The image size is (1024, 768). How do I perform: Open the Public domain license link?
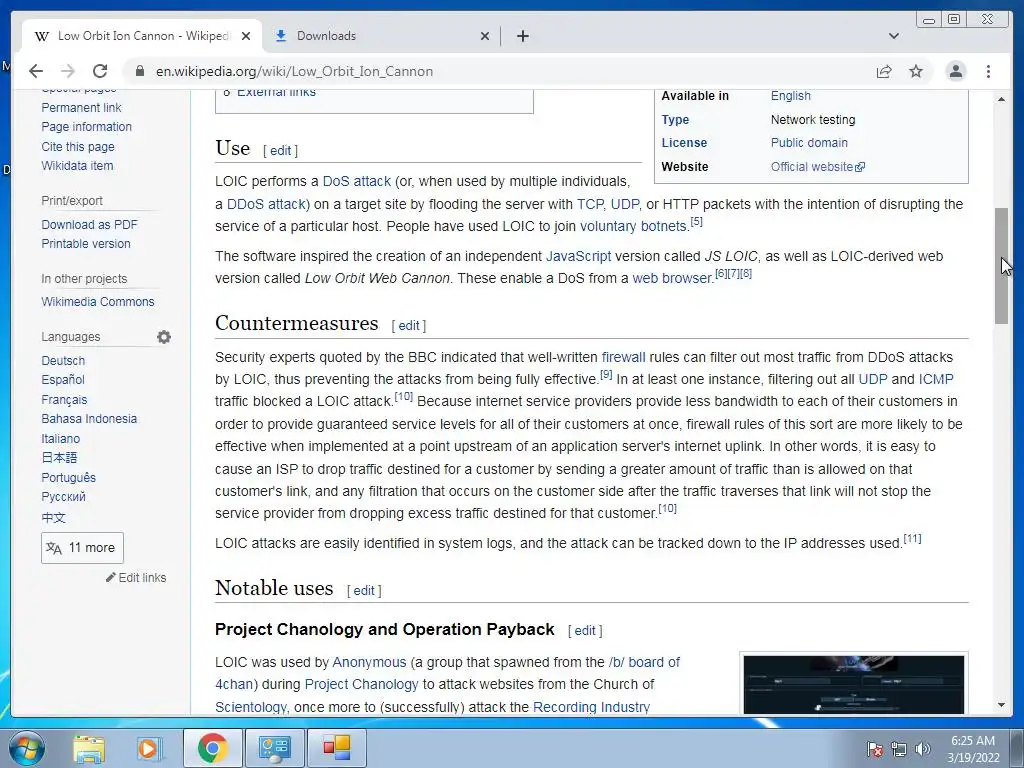(808, 142)
